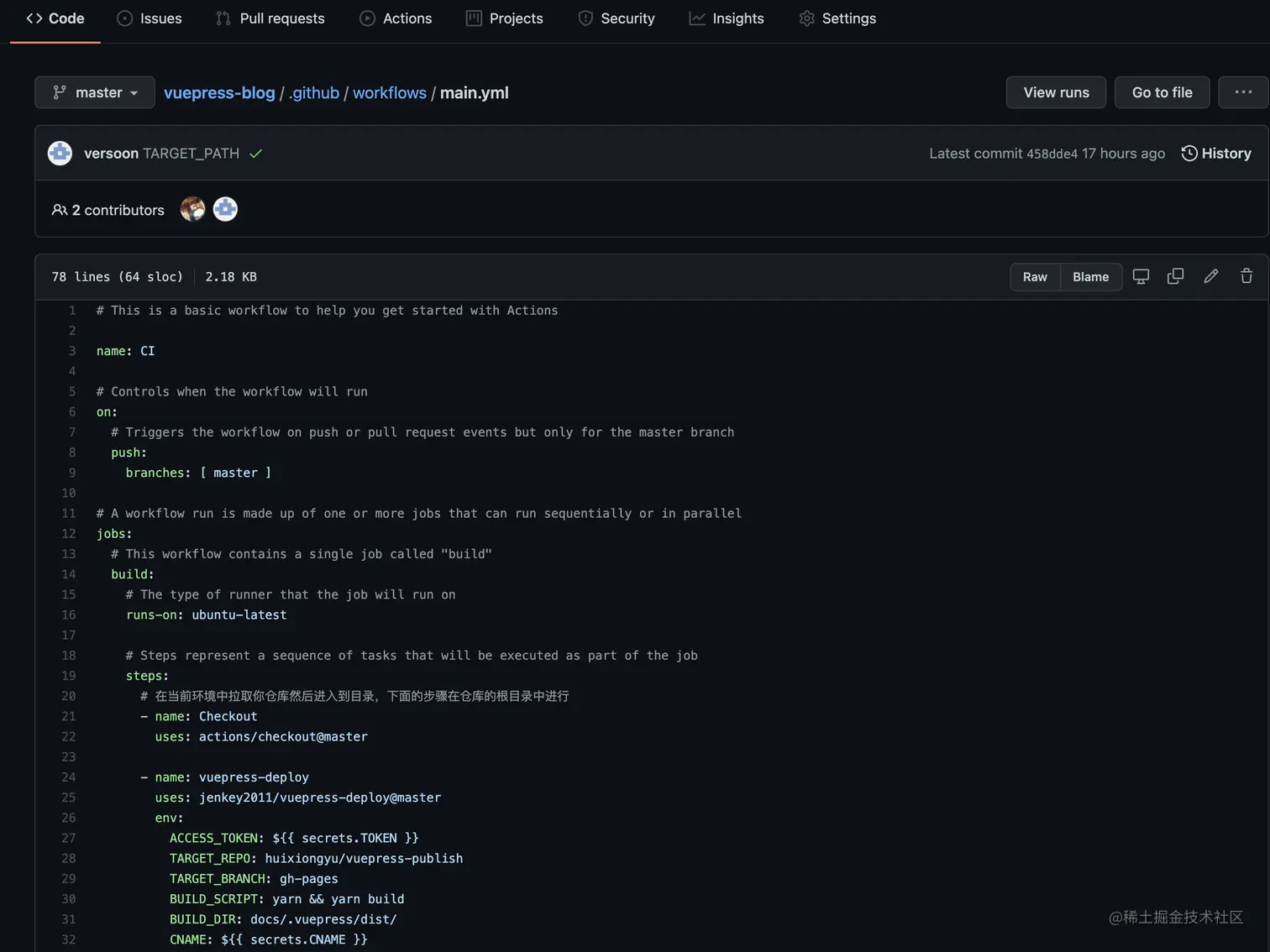This screenshot has height=952, width=1270.
Task: Click 'ACCESS_TOKEN: ${{ secrets.TOKEN }}' line
Action: 294,838
